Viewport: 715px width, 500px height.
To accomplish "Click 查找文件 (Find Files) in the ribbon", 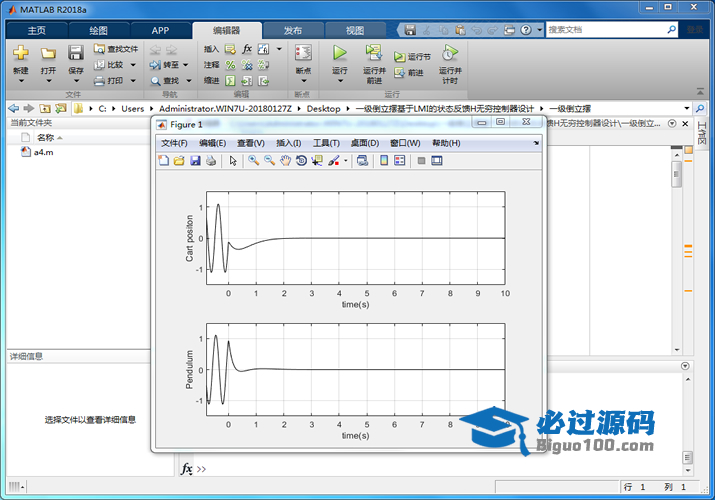I will tap(115, 49).
